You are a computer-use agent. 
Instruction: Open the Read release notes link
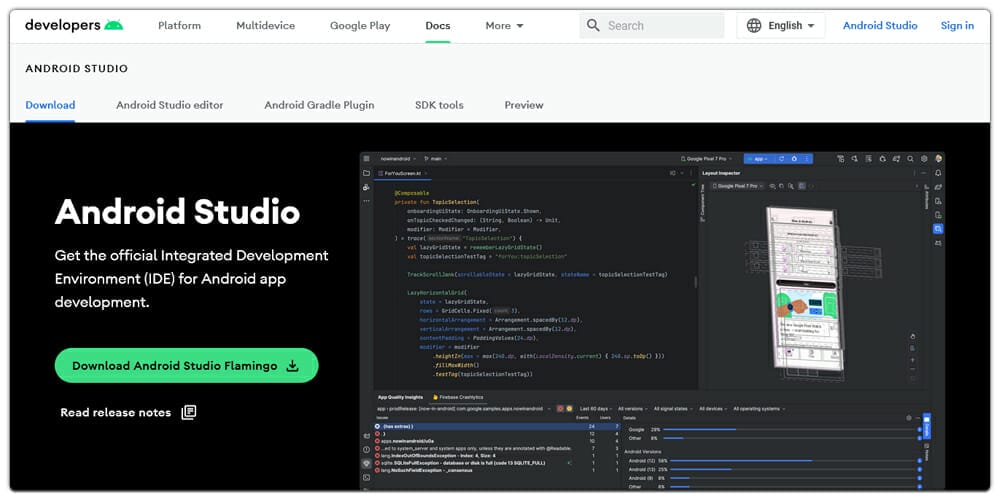128,413
